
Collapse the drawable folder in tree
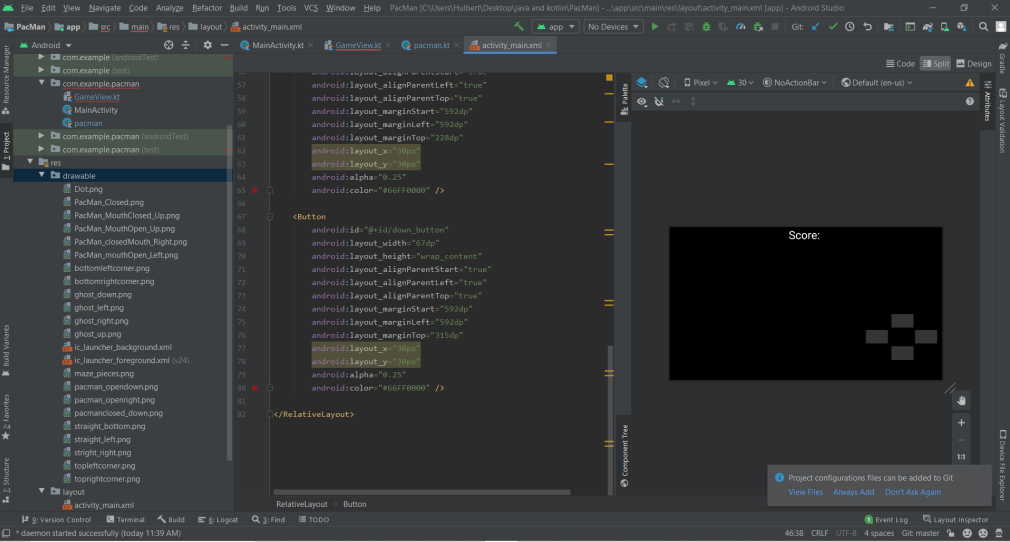(x=41, y=175)
